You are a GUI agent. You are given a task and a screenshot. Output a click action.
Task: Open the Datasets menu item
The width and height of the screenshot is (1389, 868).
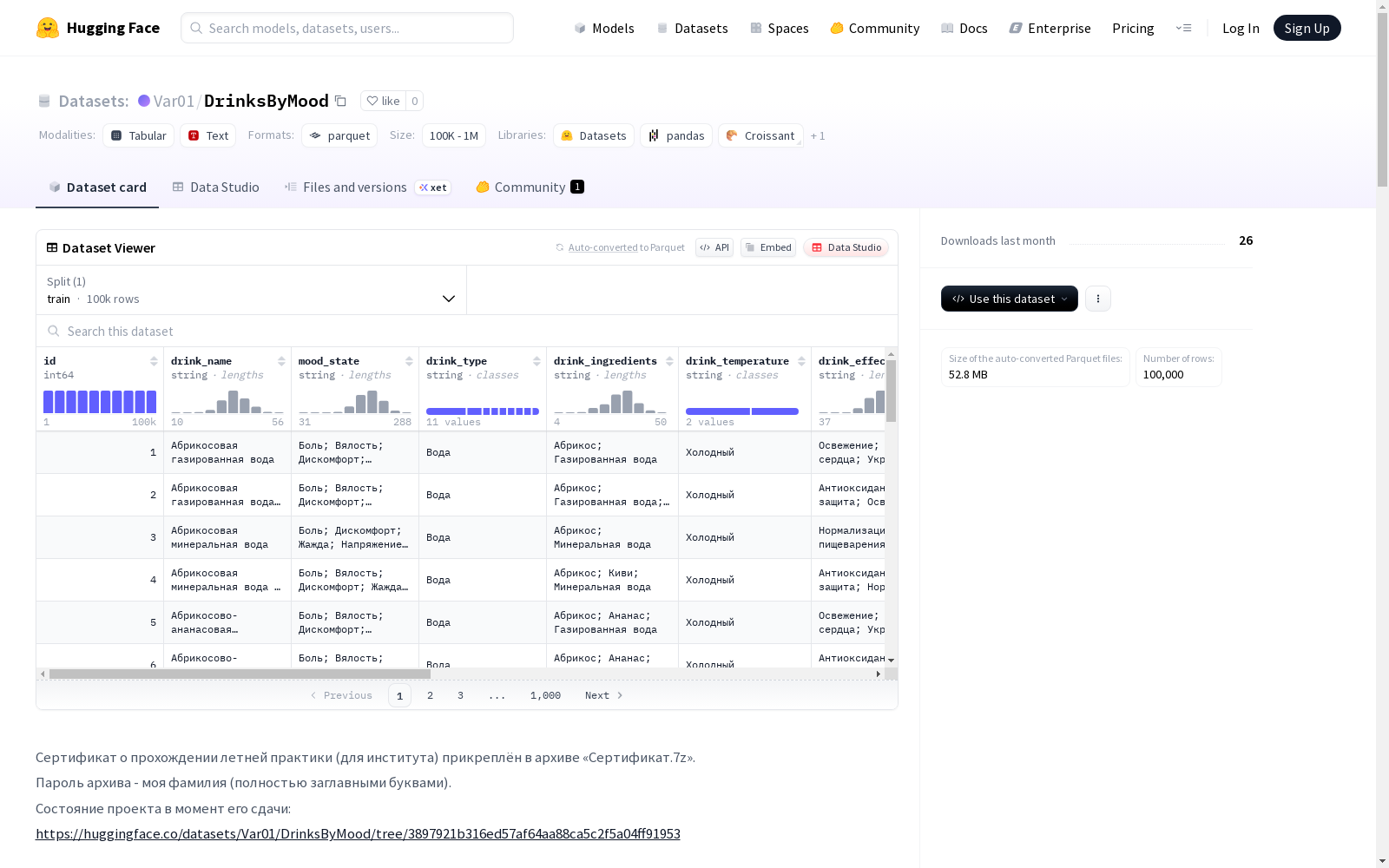tap(692, 28)
